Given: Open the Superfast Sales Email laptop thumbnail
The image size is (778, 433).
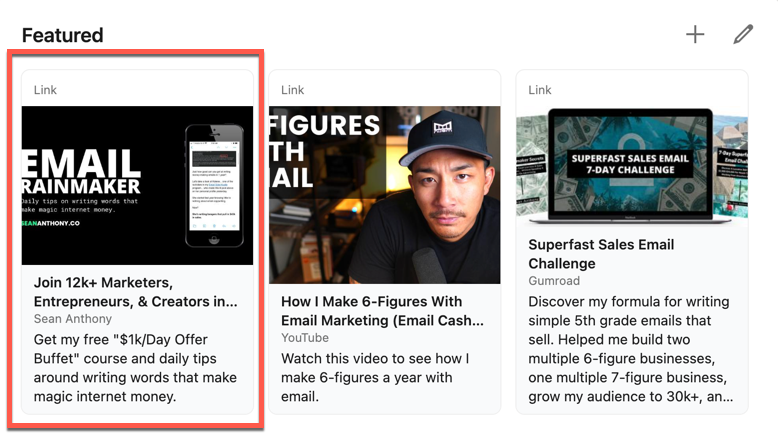Looking at the screenshot, I should click(632, 166).
